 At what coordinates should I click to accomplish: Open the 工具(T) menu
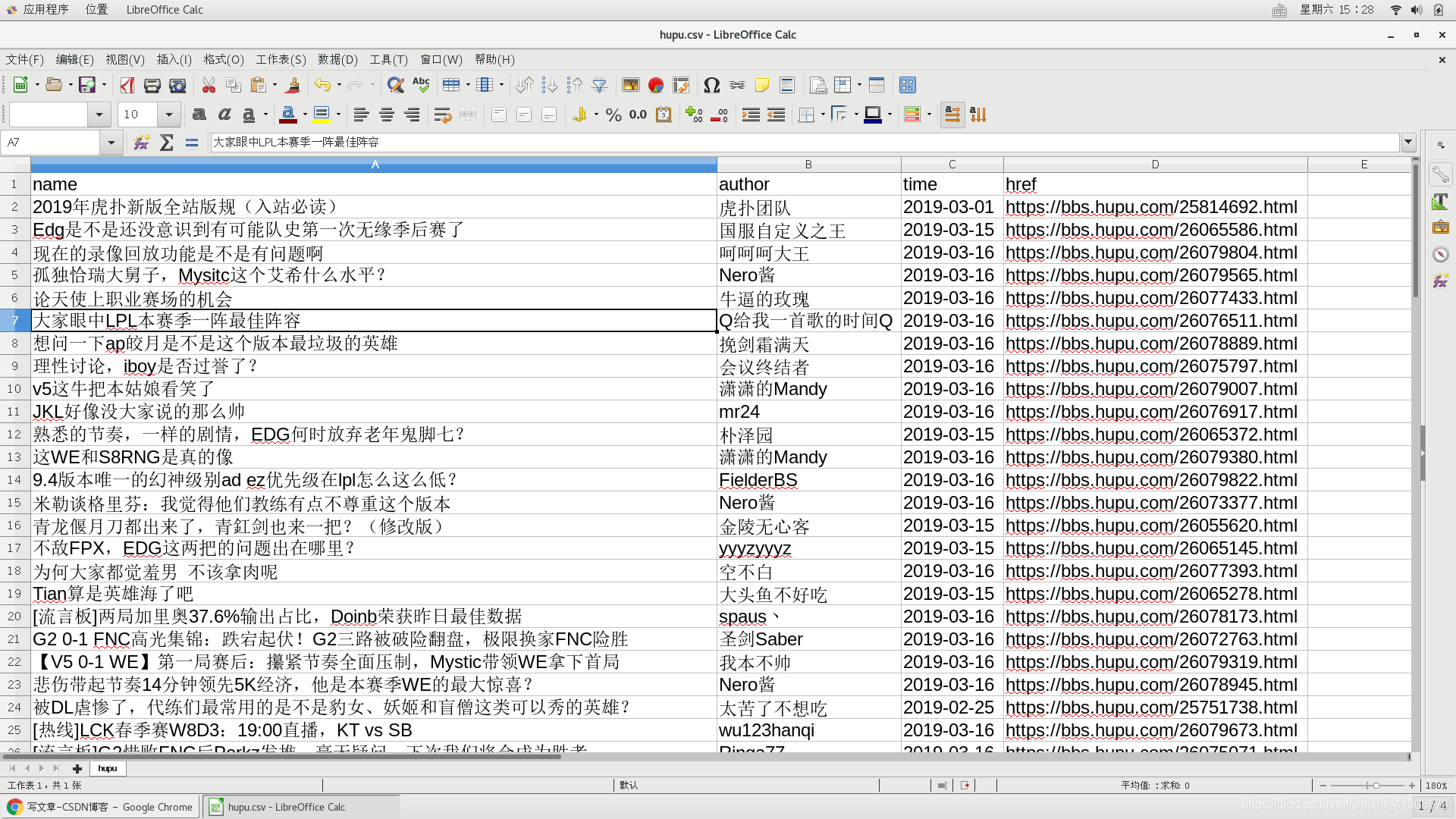click(x=389, y=59)
